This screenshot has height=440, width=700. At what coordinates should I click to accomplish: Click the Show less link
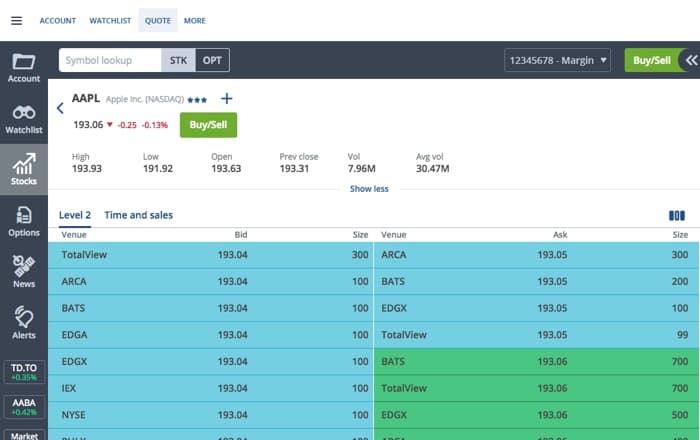point(369,189)
